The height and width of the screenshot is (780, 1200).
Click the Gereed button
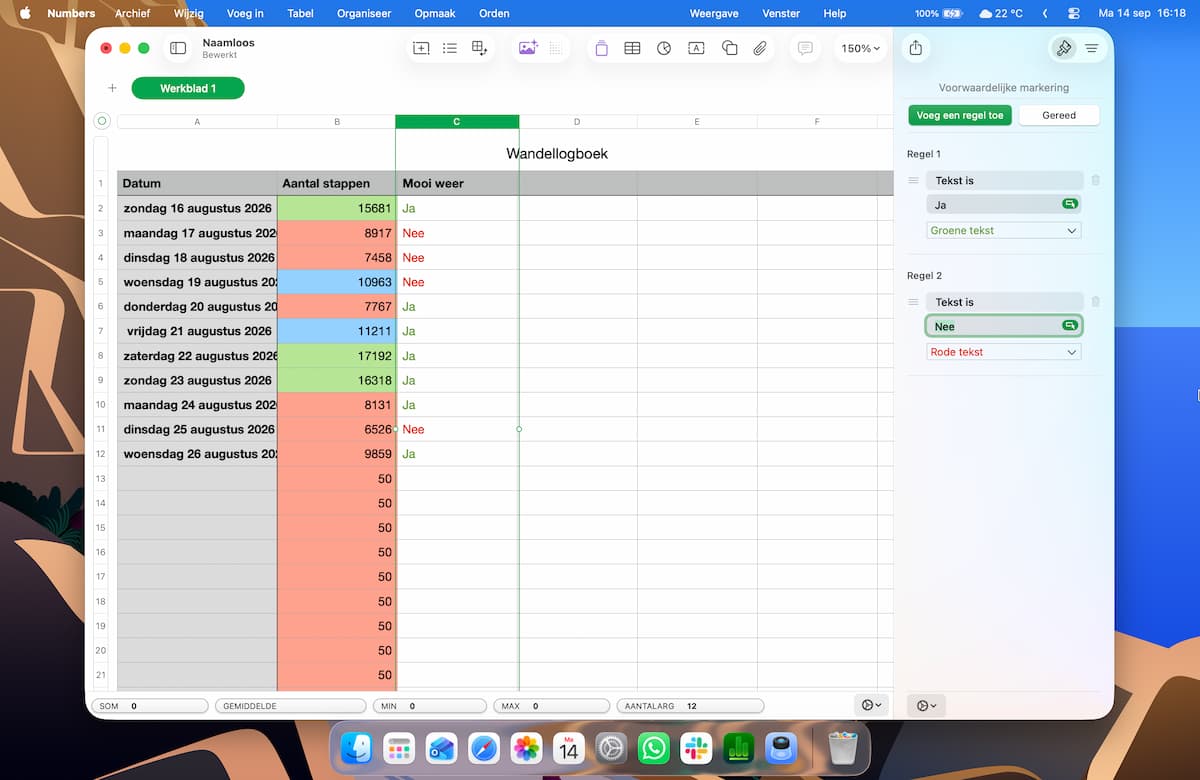click(1059, 115)
